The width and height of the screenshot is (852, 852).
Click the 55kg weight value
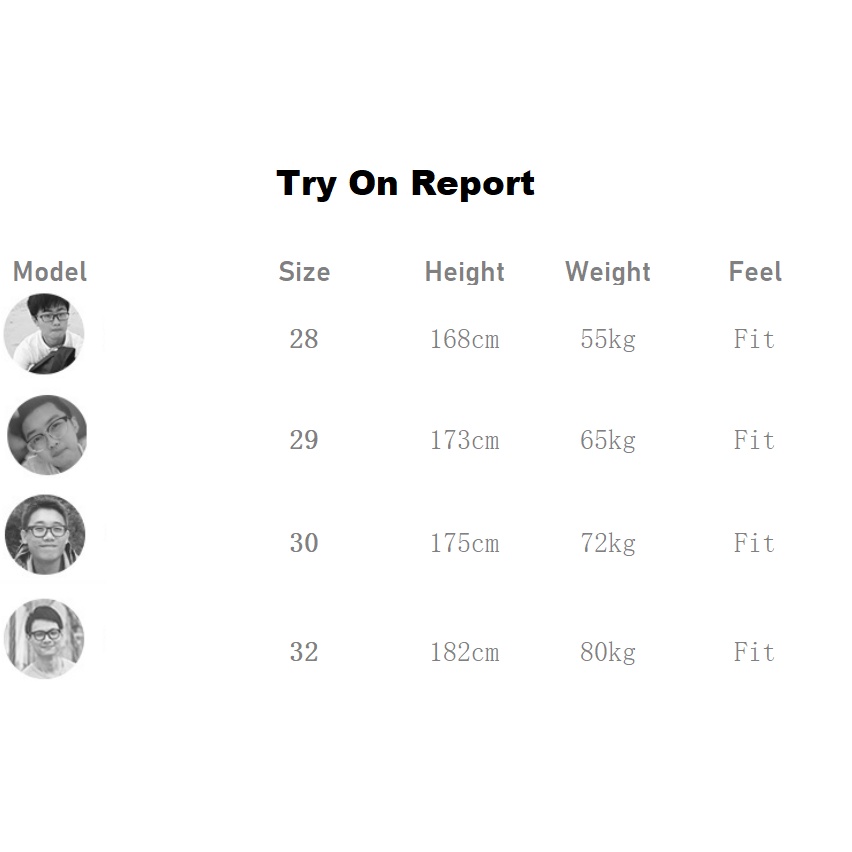click(x=608, y=340)
